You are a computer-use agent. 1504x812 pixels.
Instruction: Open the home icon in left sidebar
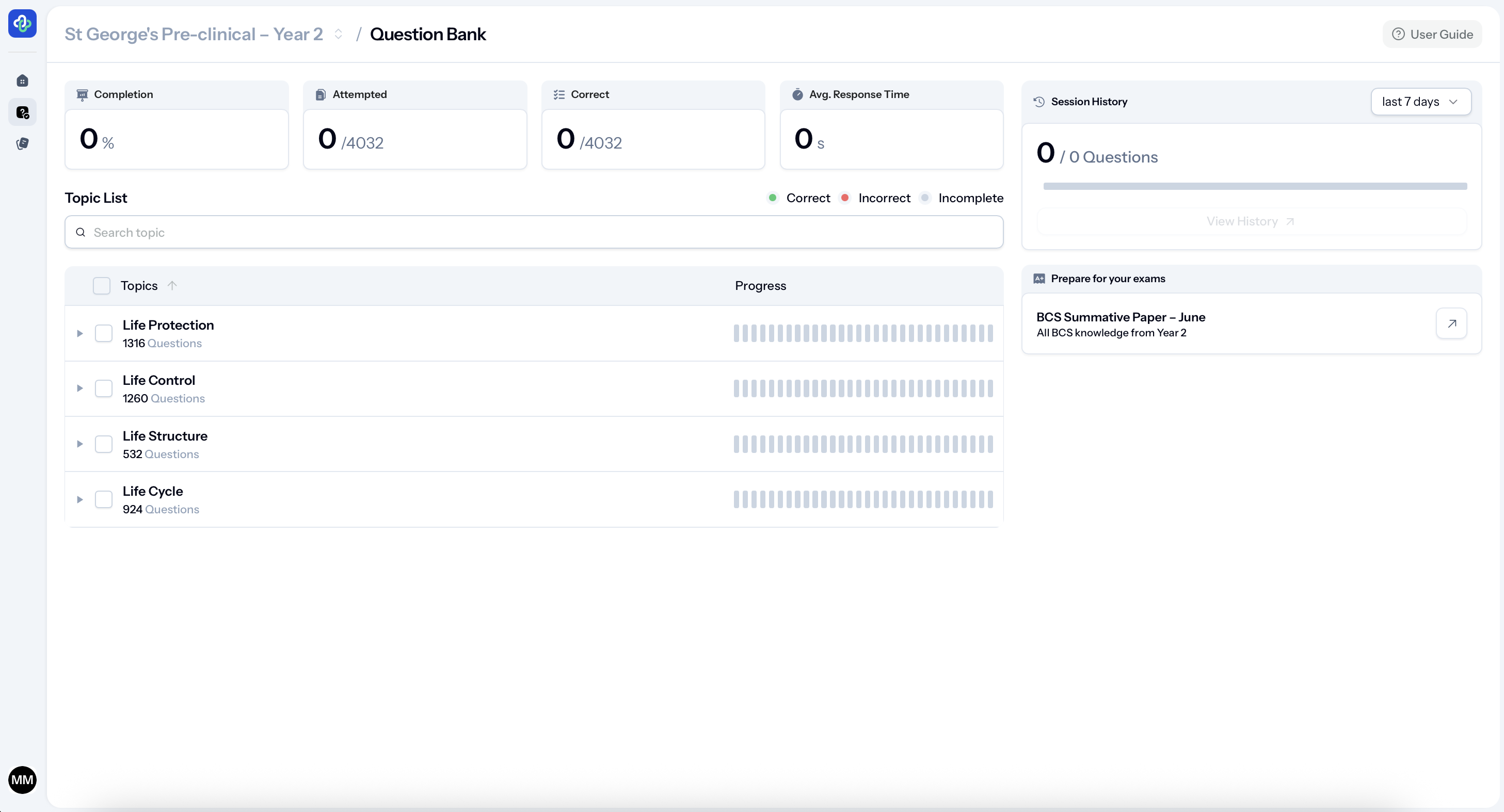click(22, 80)
